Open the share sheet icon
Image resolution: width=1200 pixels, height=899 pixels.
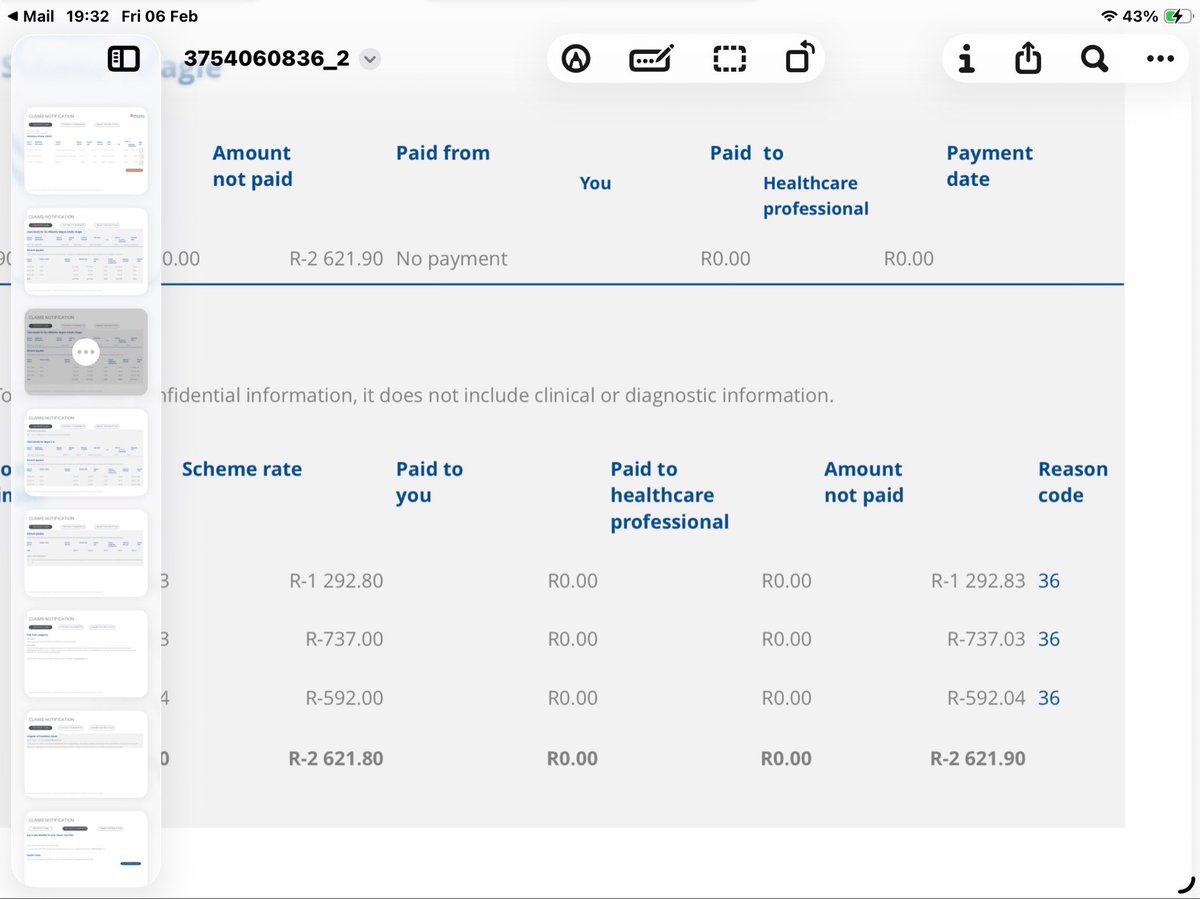(1028, 59)
